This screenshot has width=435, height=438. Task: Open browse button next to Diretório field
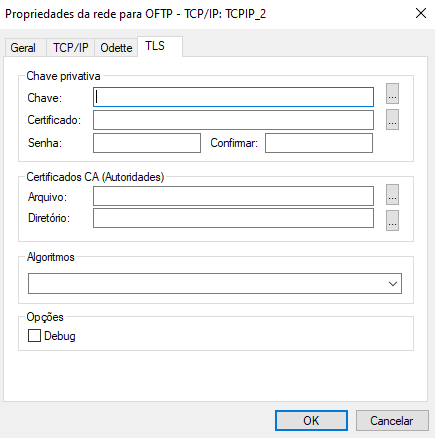pos(392,220)
